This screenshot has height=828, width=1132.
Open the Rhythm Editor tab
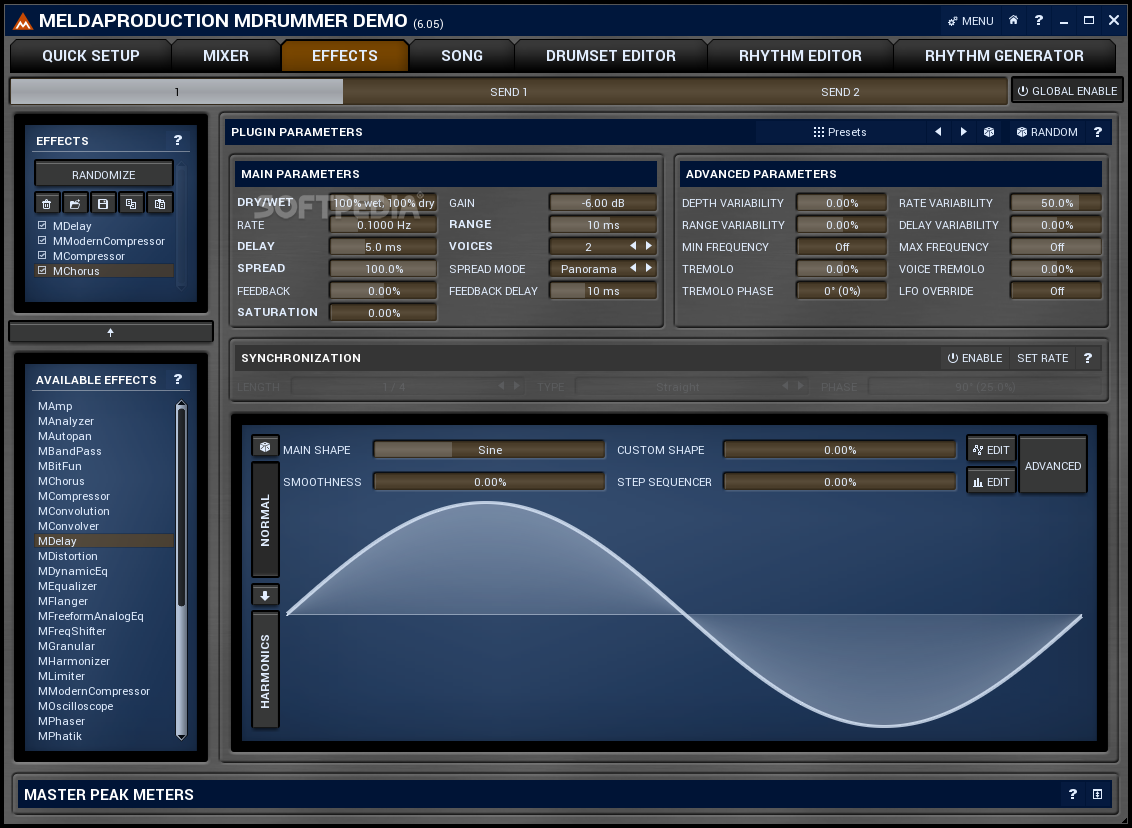coord(800,56)
